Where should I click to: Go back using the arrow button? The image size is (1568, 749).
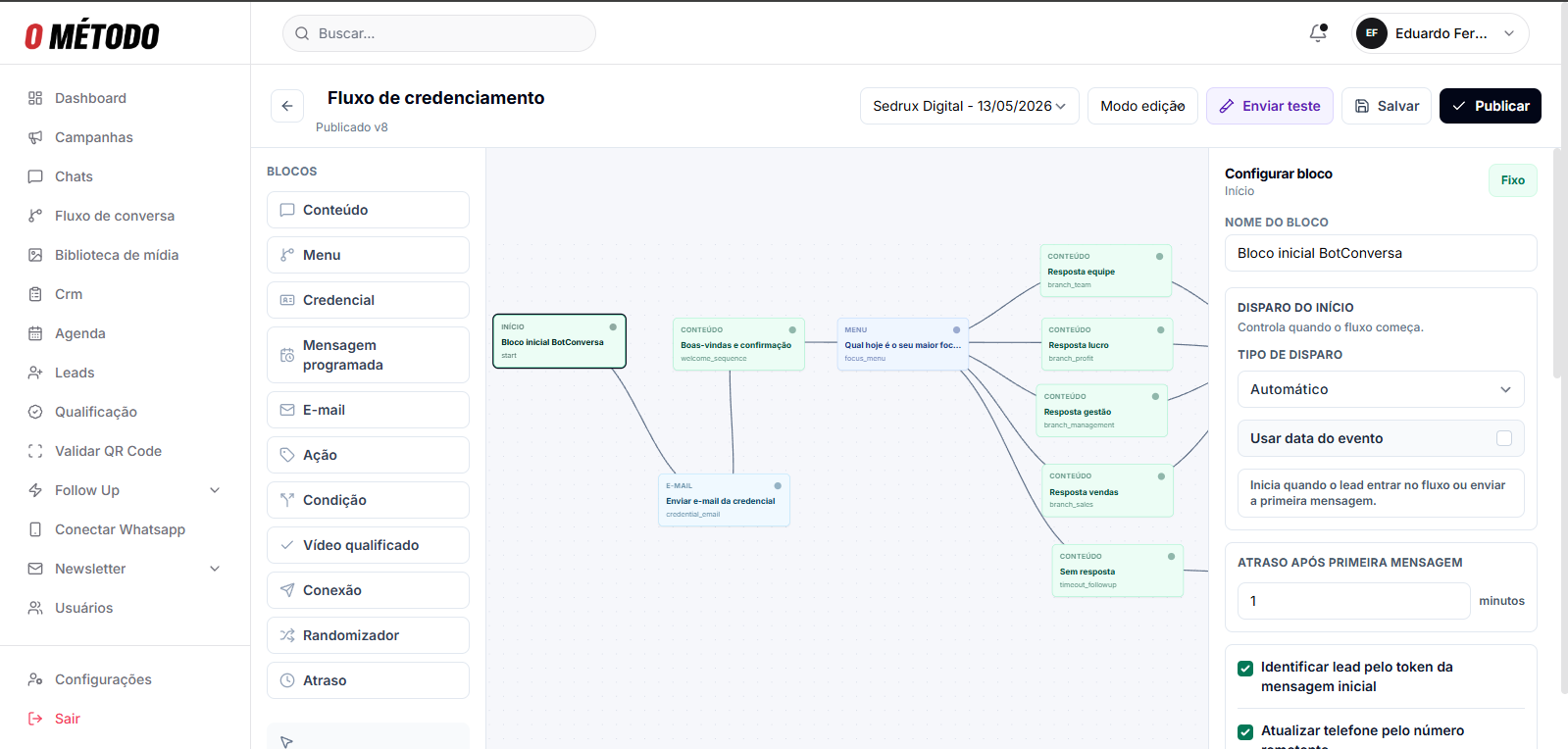287,106
